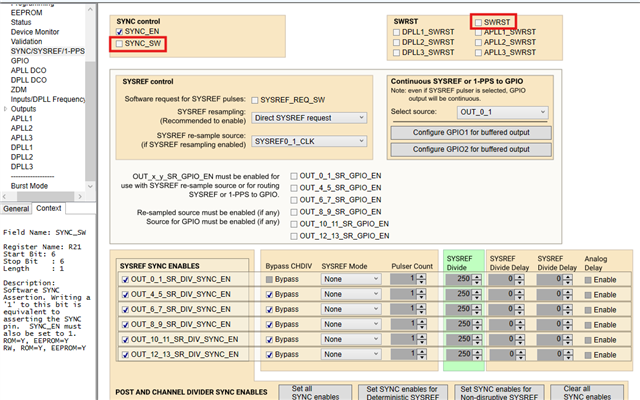Toggle Bypass CHDIV for OUT_4_5 row

[269, 295]
